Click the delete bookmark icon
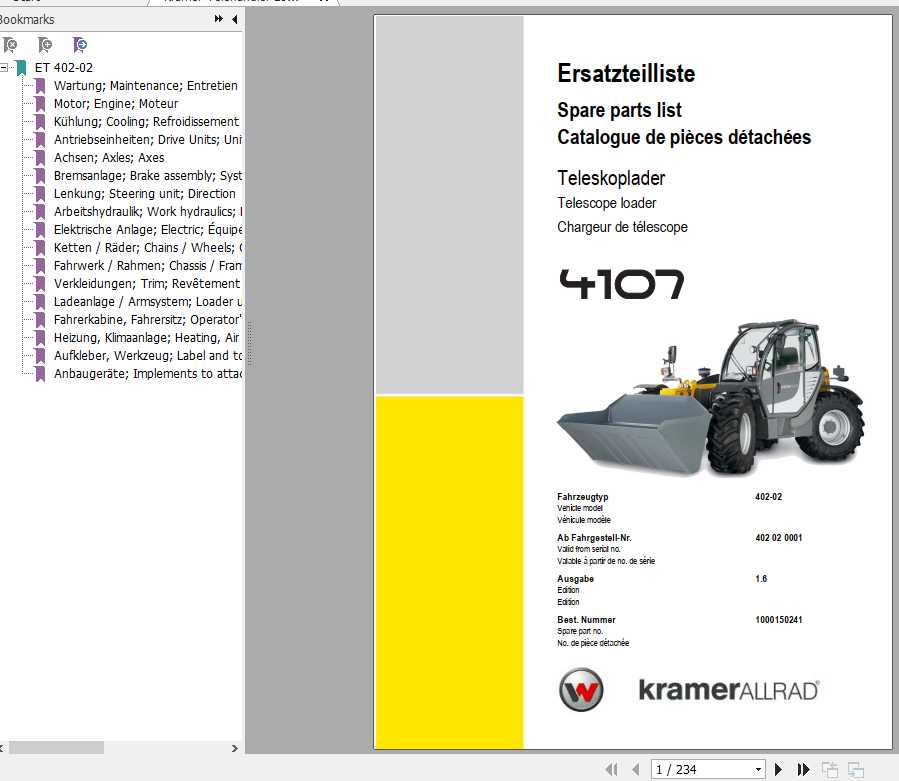Viewport: 899px width, 781px height. [10, 45]
